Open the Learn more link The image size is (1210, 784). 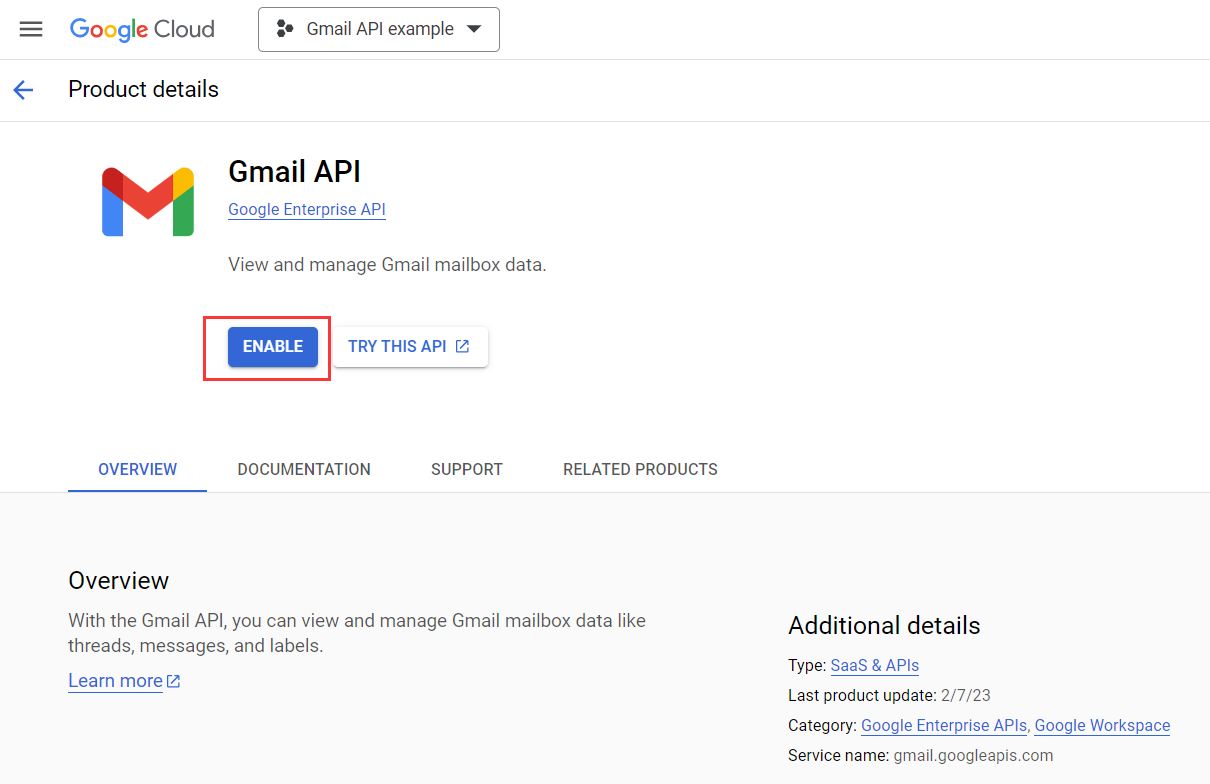point(124,681)
